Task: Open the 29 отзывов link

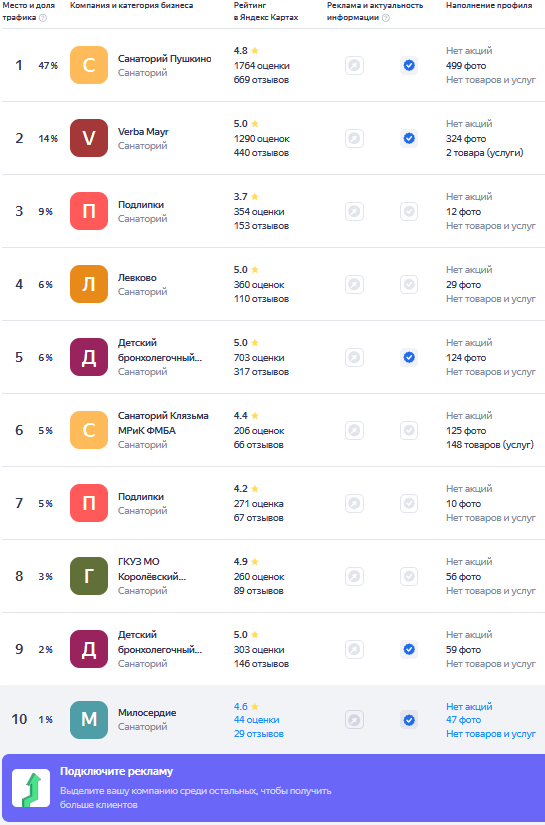Action: (x=258, y=733)
